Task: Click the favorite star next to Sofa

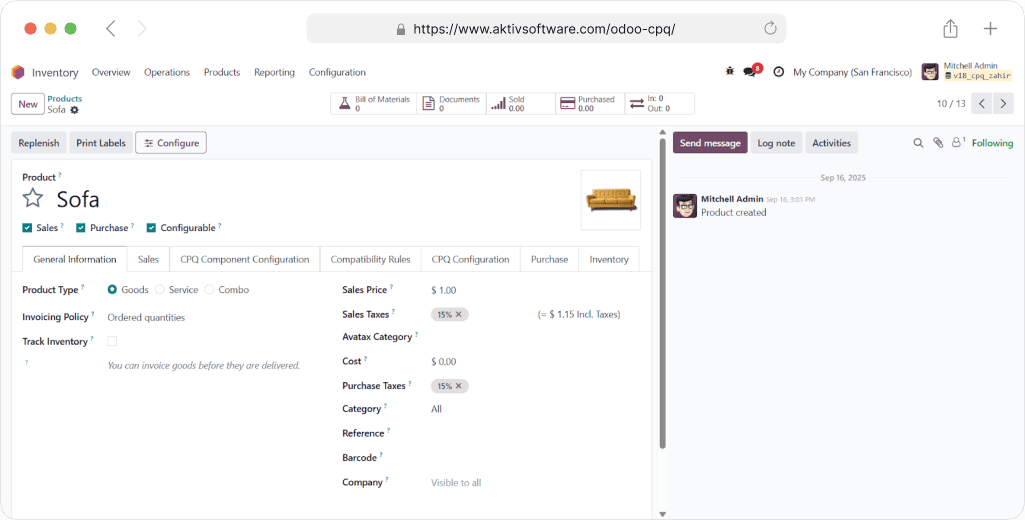Action: click(x=33, y=198)
